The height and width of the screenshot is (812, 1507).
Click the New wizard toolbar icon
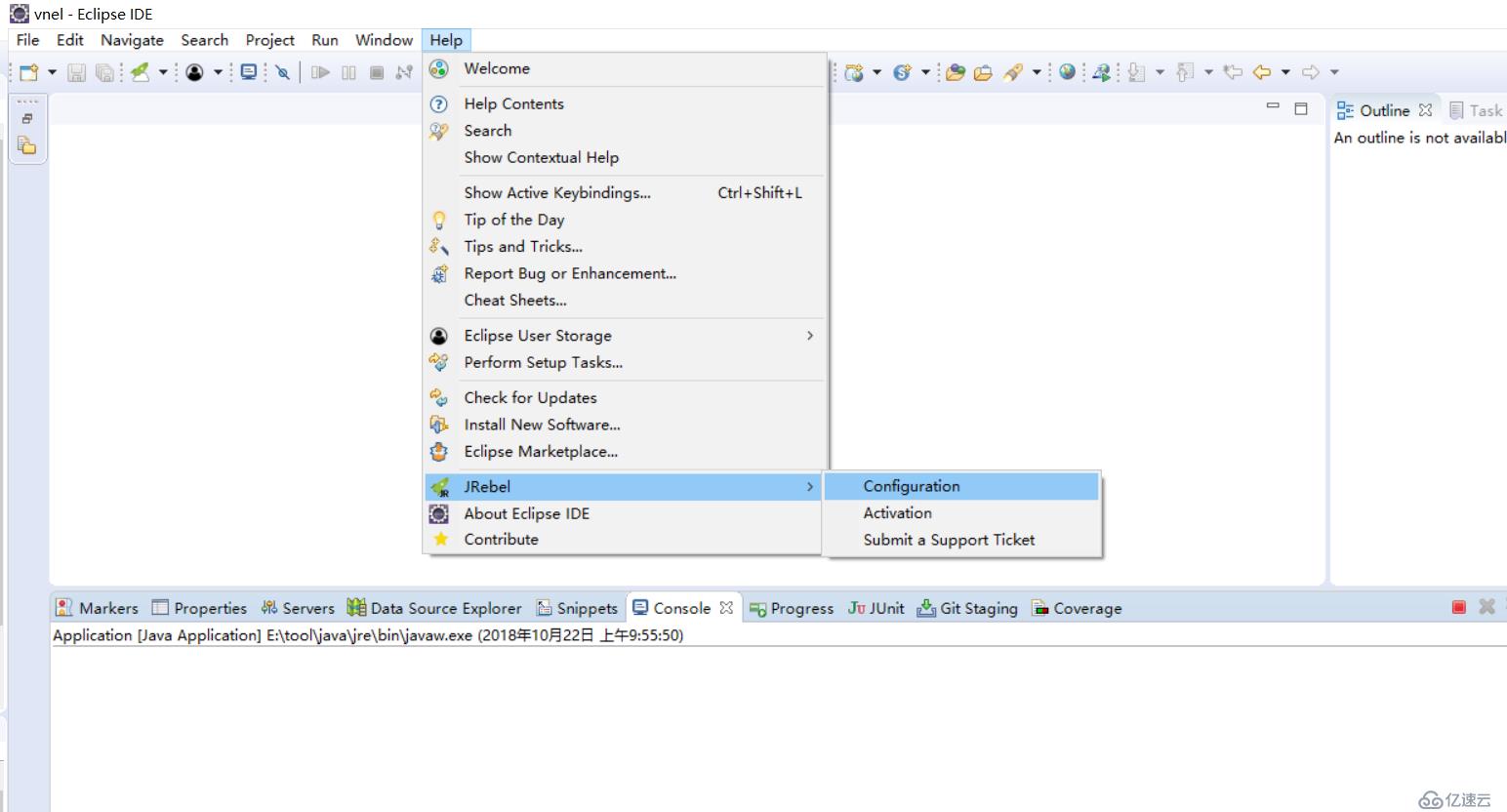pos(29,72)
